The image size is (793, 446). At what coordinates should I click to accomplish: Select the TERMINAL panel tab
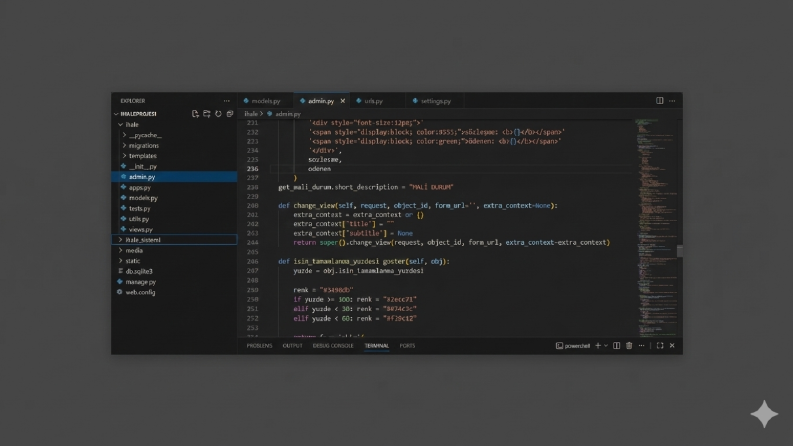coord(377,346)
